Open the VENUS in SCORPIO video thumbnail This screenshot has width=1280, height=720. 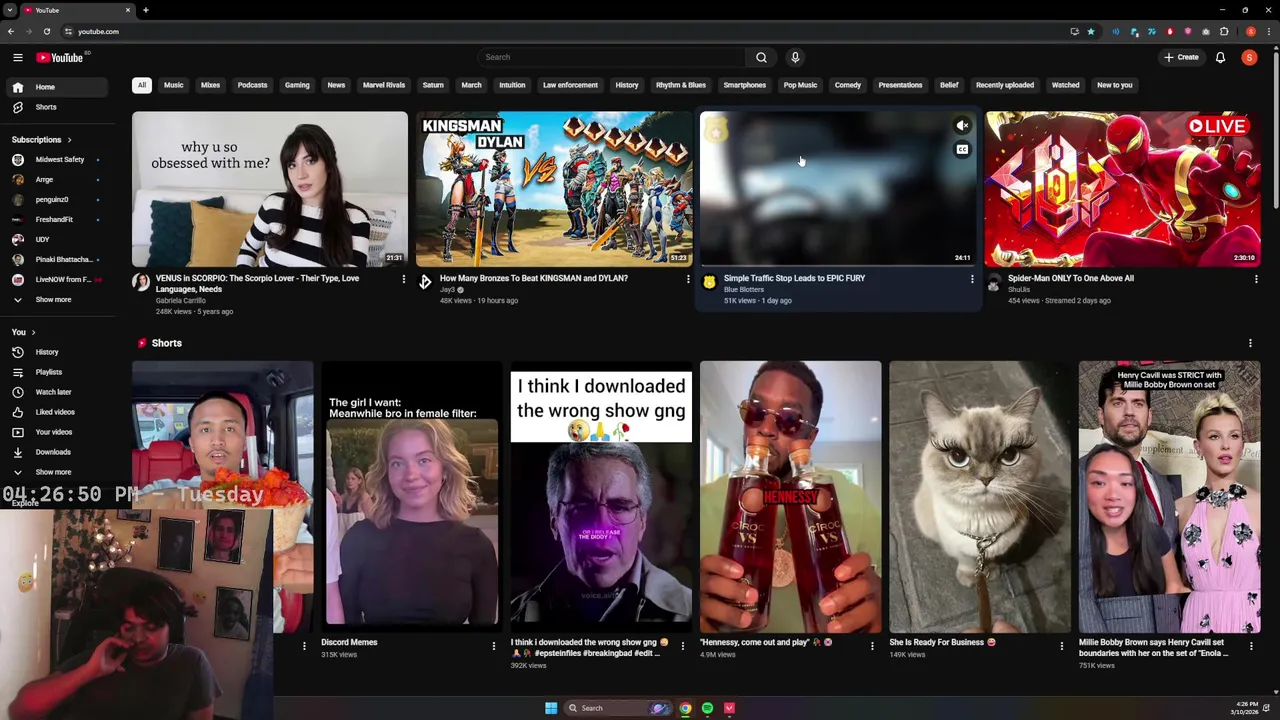[x=270, y=189]
